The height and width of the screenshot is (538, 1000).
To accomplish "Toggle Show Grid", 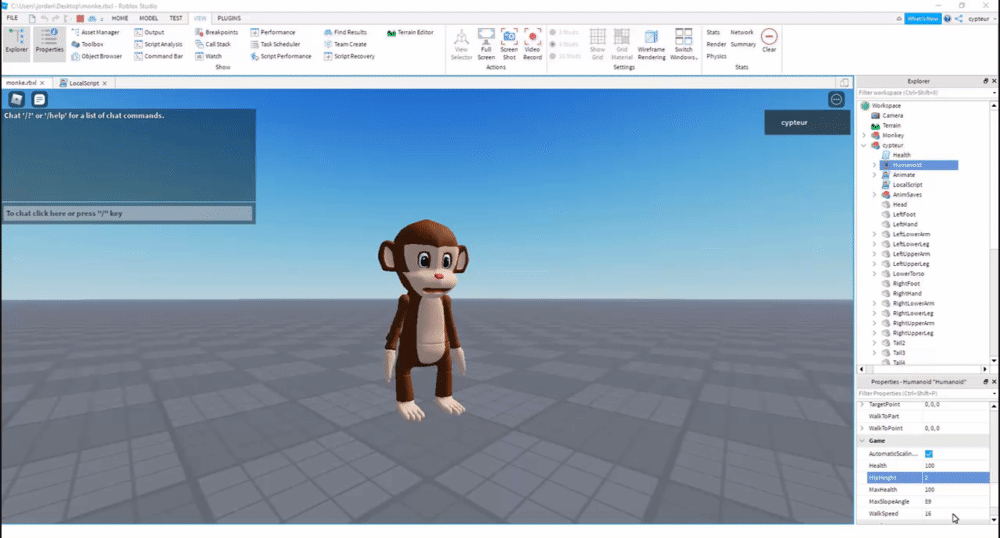I will click(597, 44).
